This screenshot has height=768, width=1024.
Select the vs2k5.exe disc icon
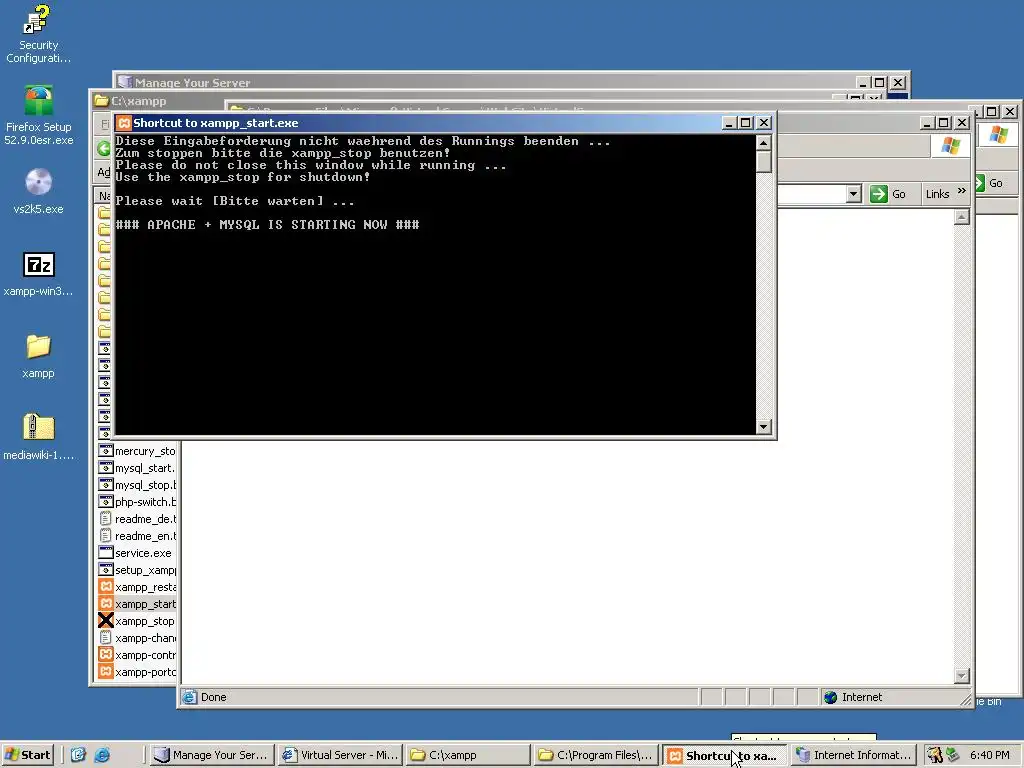(x=38, y=191)
